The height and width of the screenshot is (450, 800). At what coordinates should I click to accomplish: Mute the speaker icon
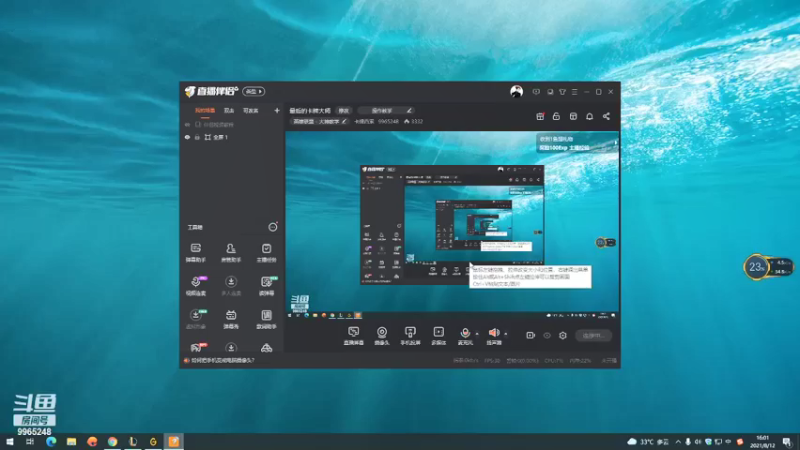(493, 335)
